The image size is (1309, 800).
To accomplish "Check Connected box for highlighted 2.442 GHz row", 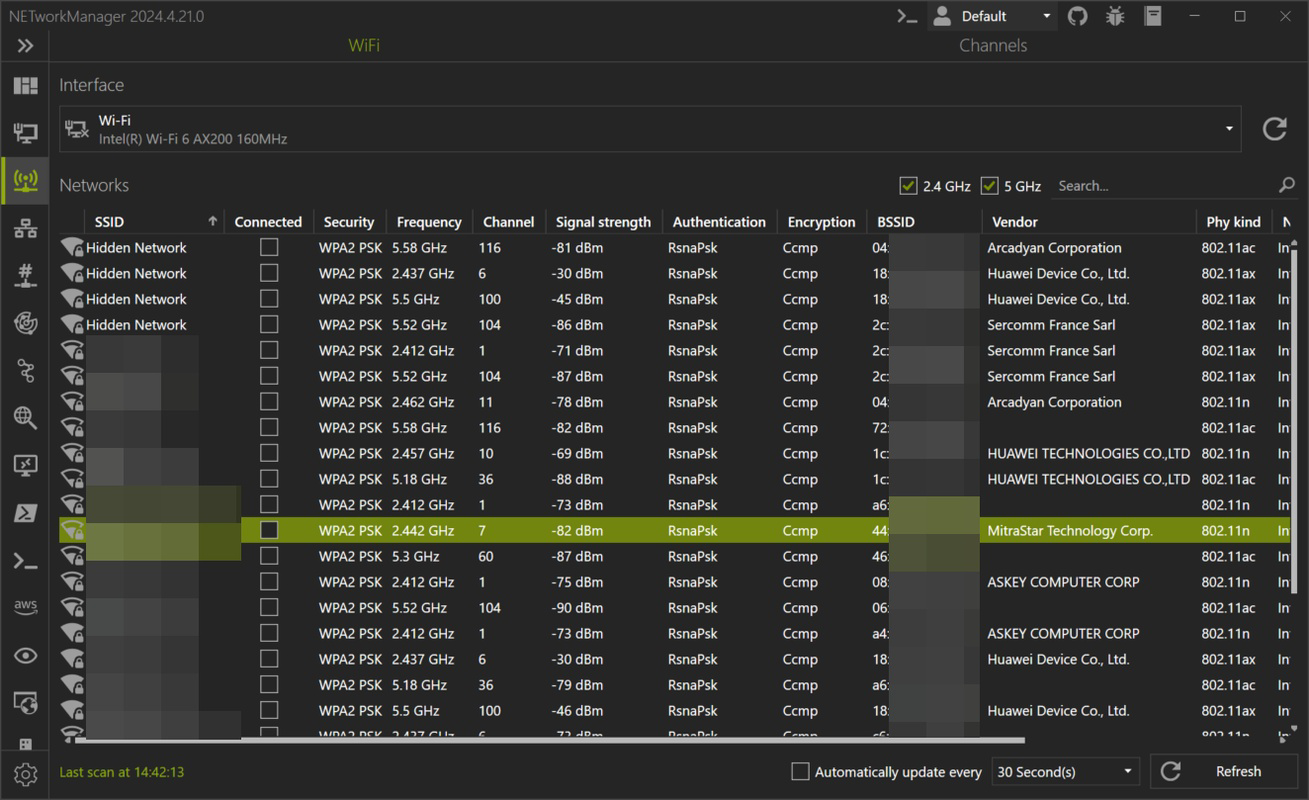I will pos(268,530).
